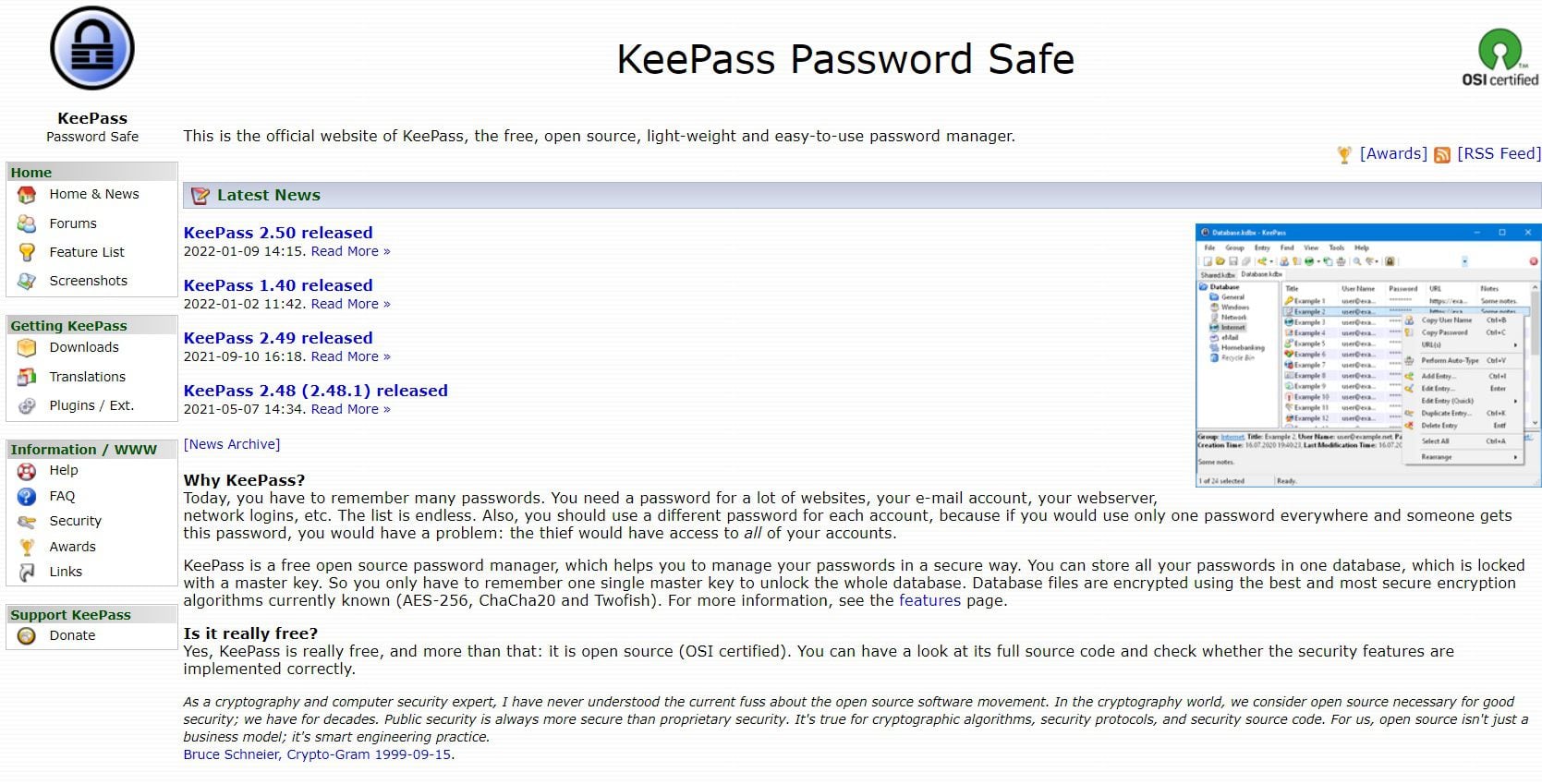Open the KeePass 2.50 released headline

pos(278,233)
